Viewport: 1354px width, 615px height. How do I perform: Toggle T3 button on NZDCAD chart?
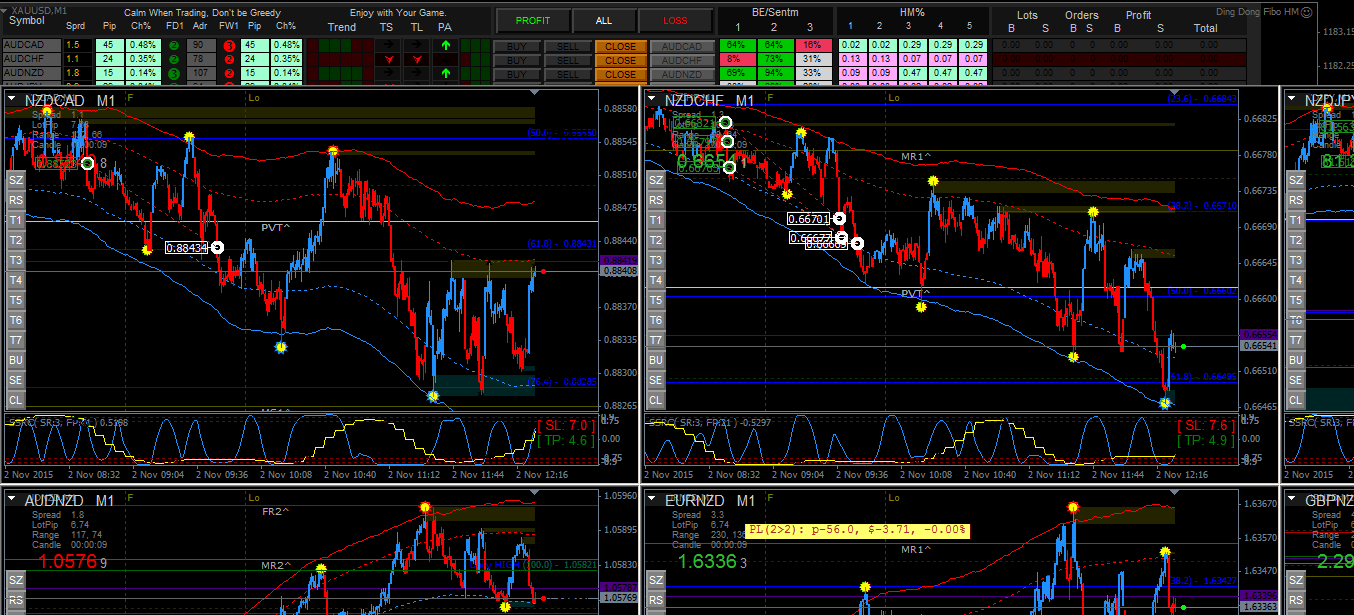point(15,260)
